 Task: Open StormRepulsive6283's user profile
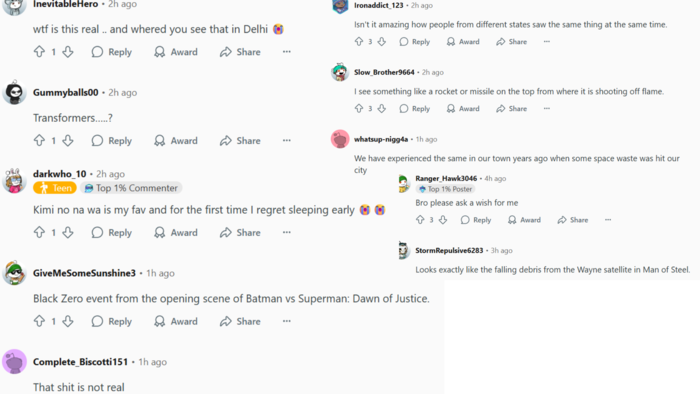[449, 250]
